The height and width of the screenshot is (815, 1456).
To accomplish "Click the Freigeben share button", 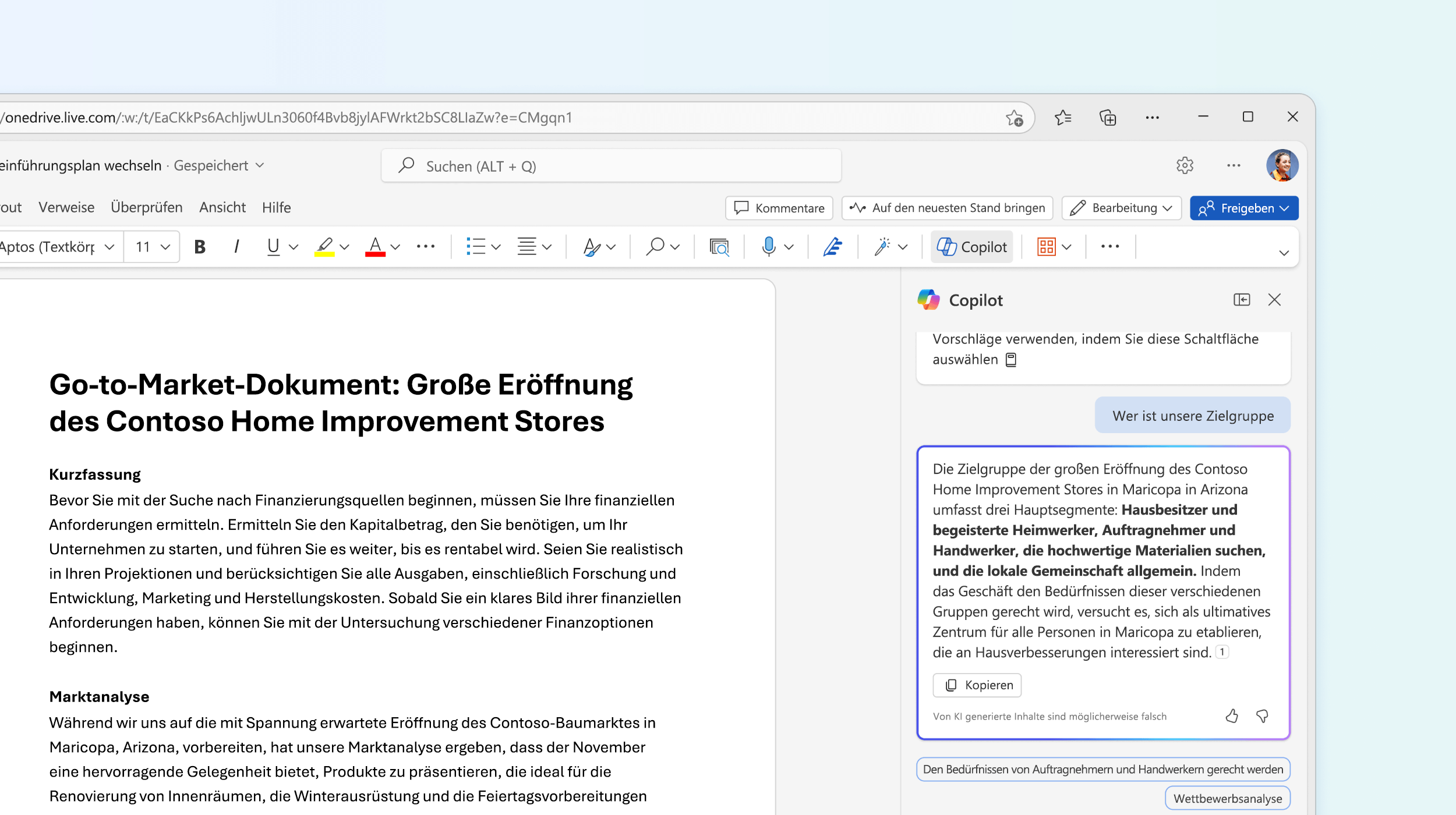I will 1244,208.
